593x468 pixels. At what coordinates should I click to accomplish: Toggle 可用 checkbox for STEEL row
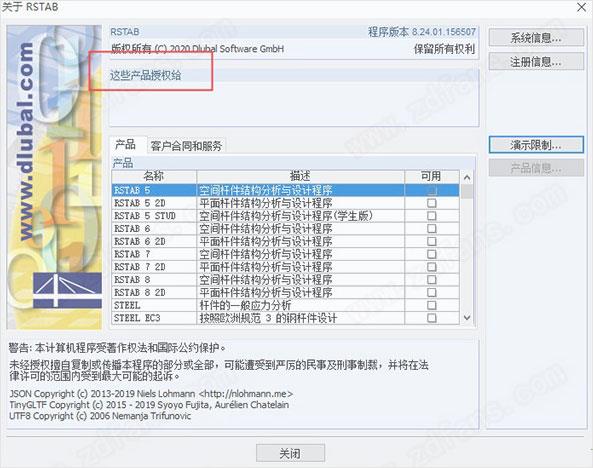[x=432, y=305]
